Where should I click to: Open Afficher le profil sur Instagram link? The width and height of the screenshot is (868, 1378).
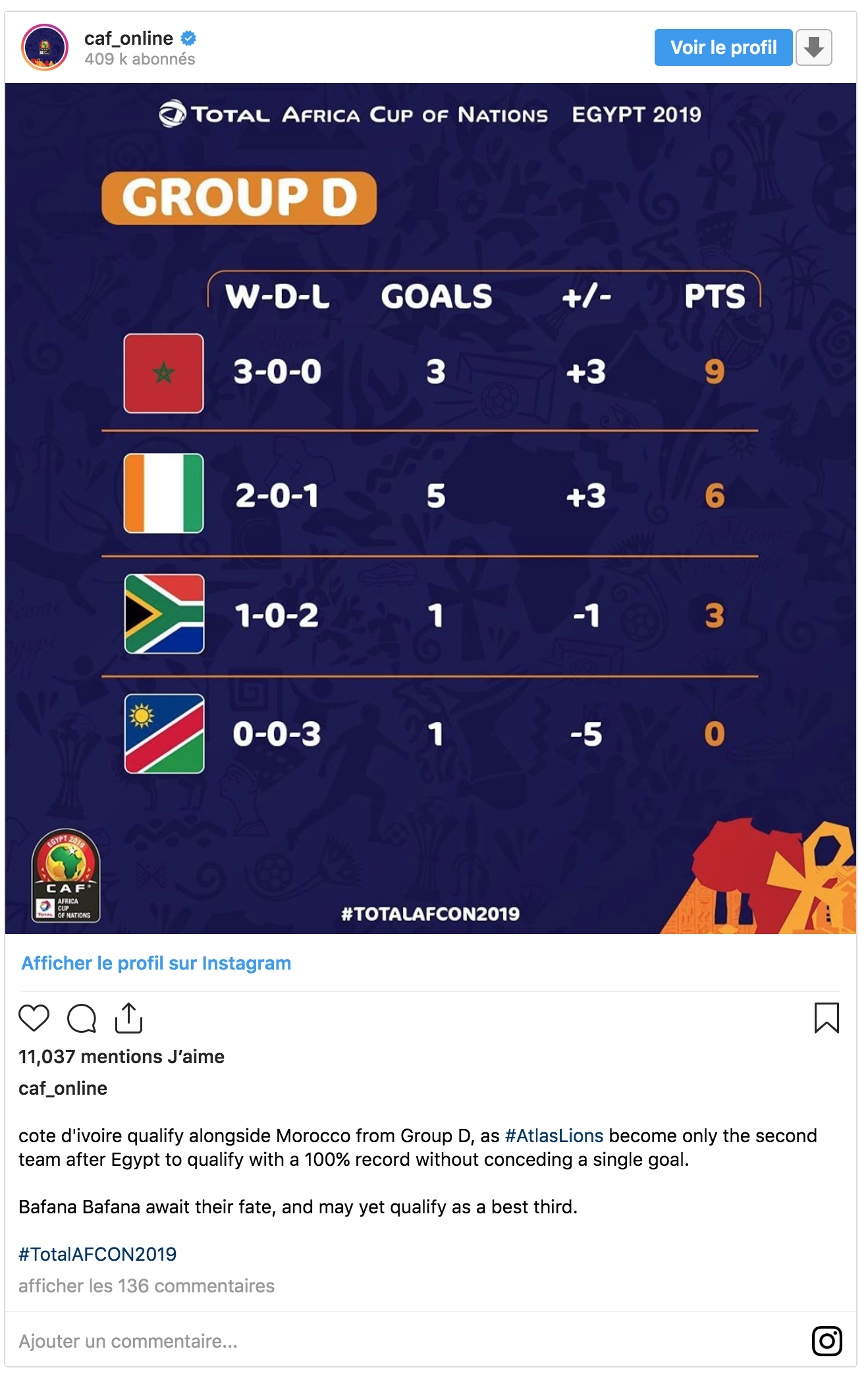156,963
